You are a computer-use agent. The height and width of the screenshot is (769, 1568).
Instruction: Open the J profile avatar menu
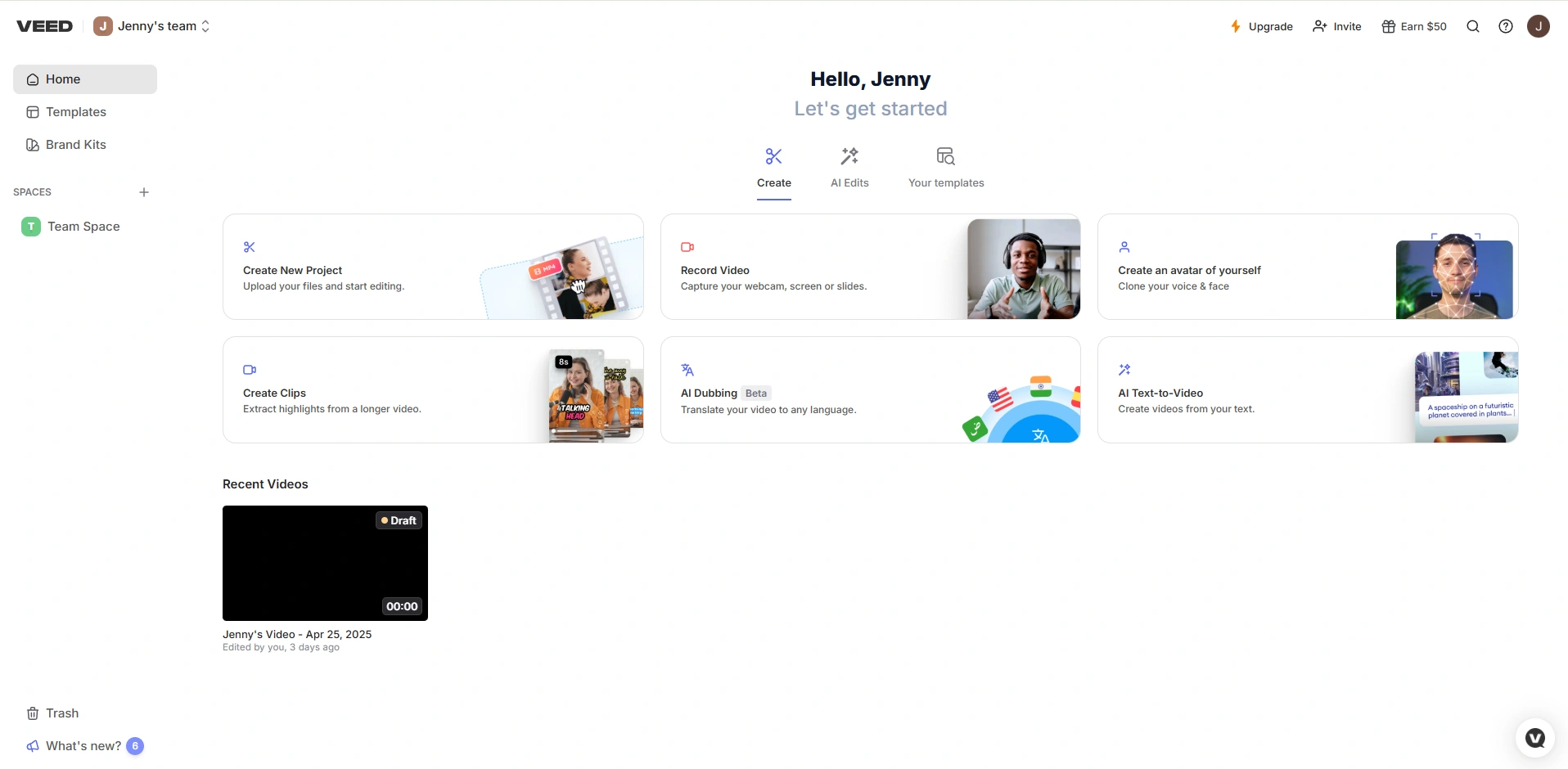[x=1539, y=26]
